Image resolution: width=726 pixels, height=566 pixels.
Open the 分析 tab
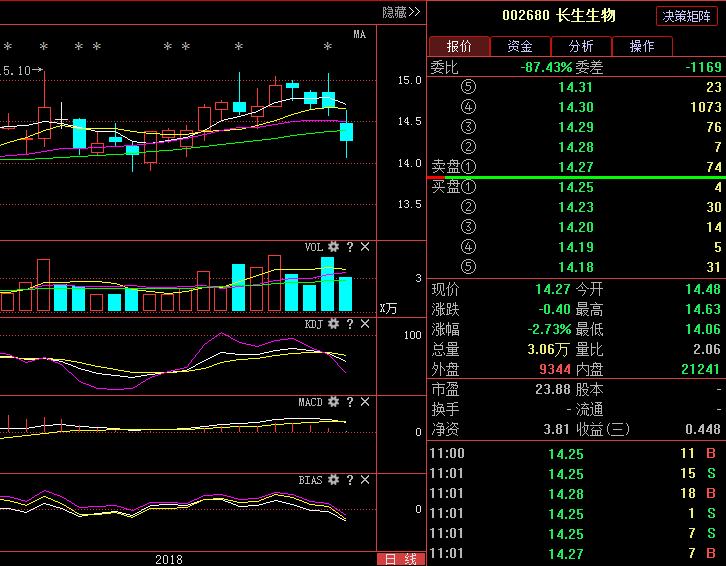tap(581, 46)
